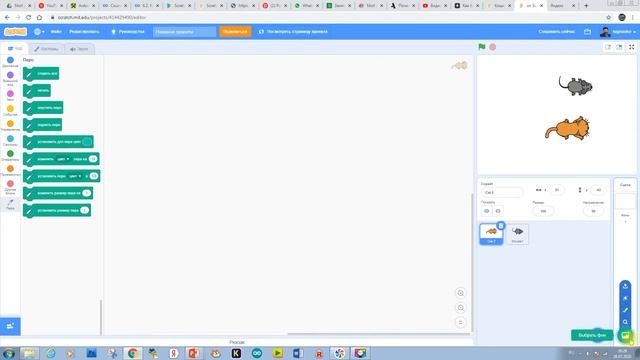Select the yellow Events block category
This screenshot has width=640, height=360.
[x=10, y=111]
